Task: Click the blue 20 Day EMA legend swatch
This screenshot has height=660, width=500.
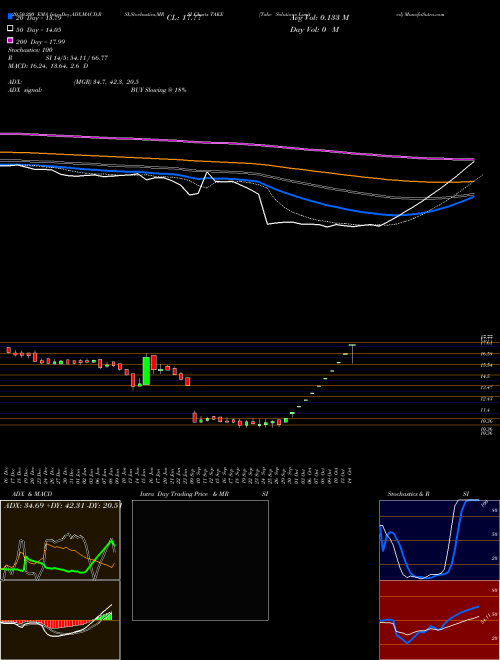Action: pos(11,17)
